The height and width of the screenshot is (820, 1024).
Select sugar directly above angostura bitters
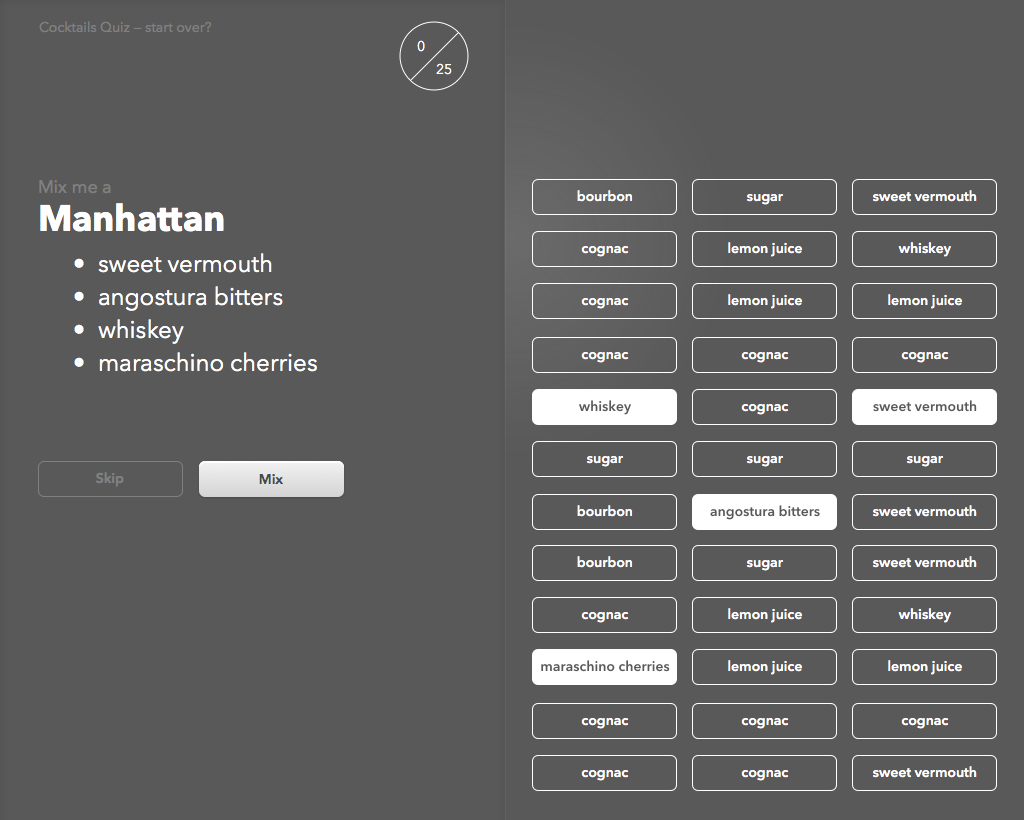tap(764, 459)
